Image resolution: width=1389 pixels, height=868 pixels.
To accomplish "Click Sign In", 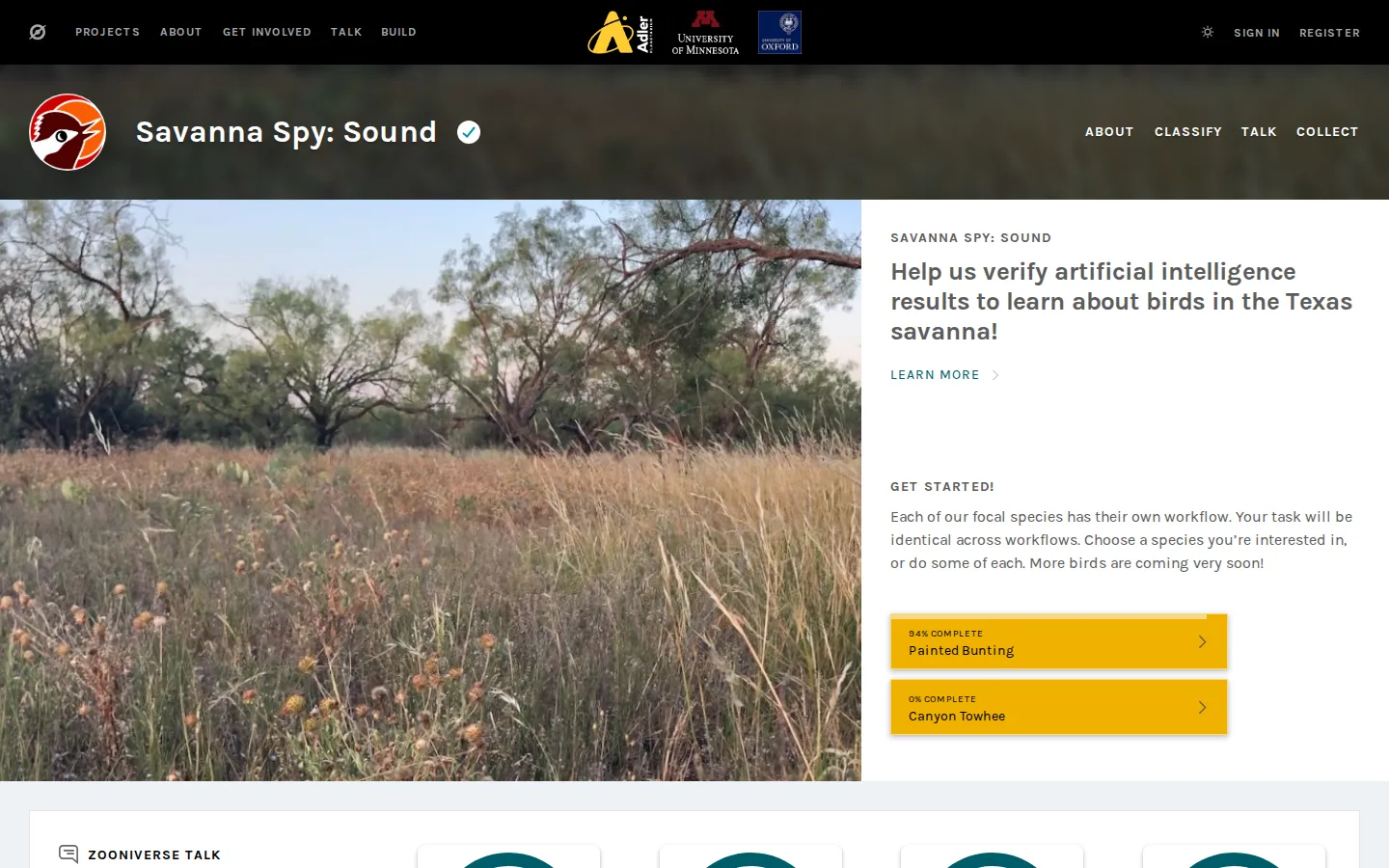I will (x=1257, y=33).
